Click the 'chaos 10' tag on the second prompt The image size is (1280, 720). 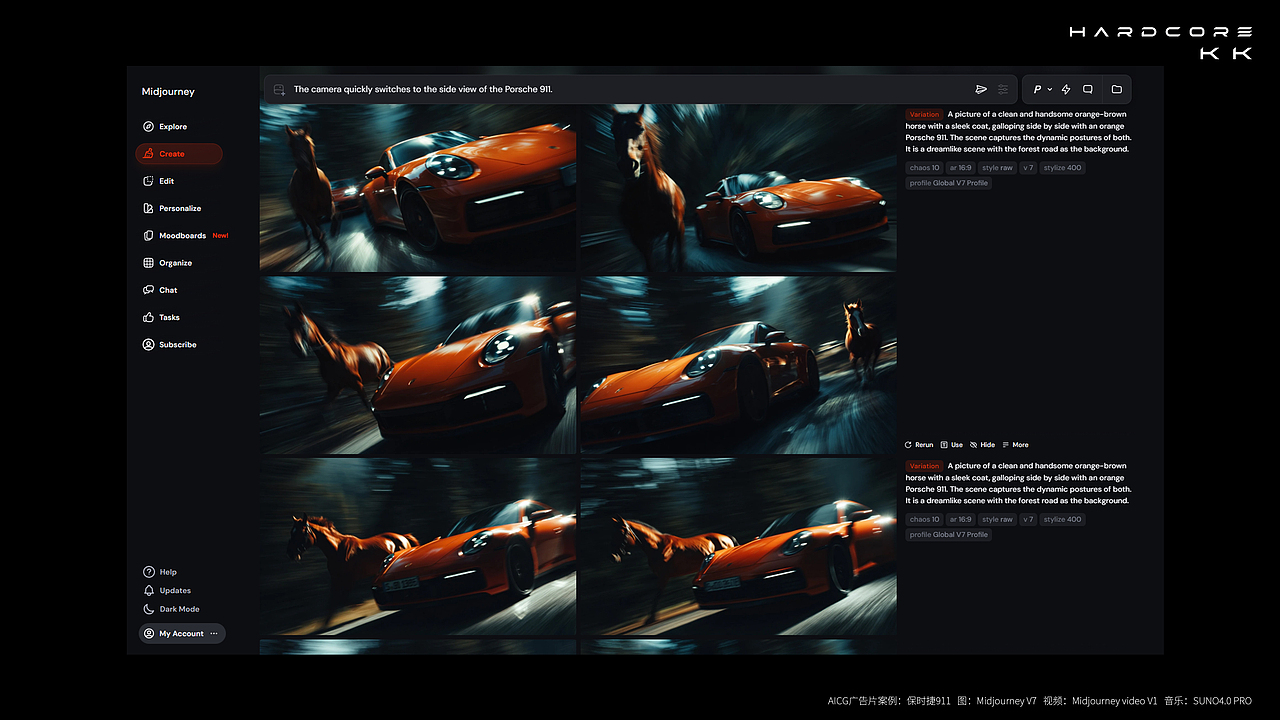click(925, 519)
